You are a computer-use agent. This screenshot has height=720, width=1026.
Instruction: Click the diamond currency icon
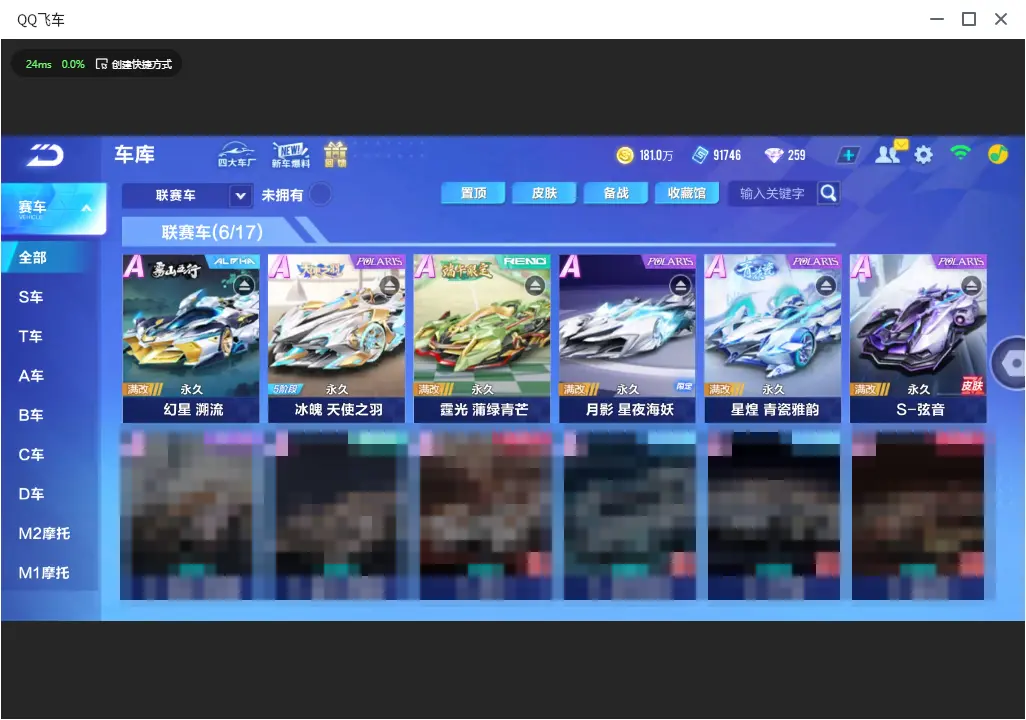coord(773,155)
